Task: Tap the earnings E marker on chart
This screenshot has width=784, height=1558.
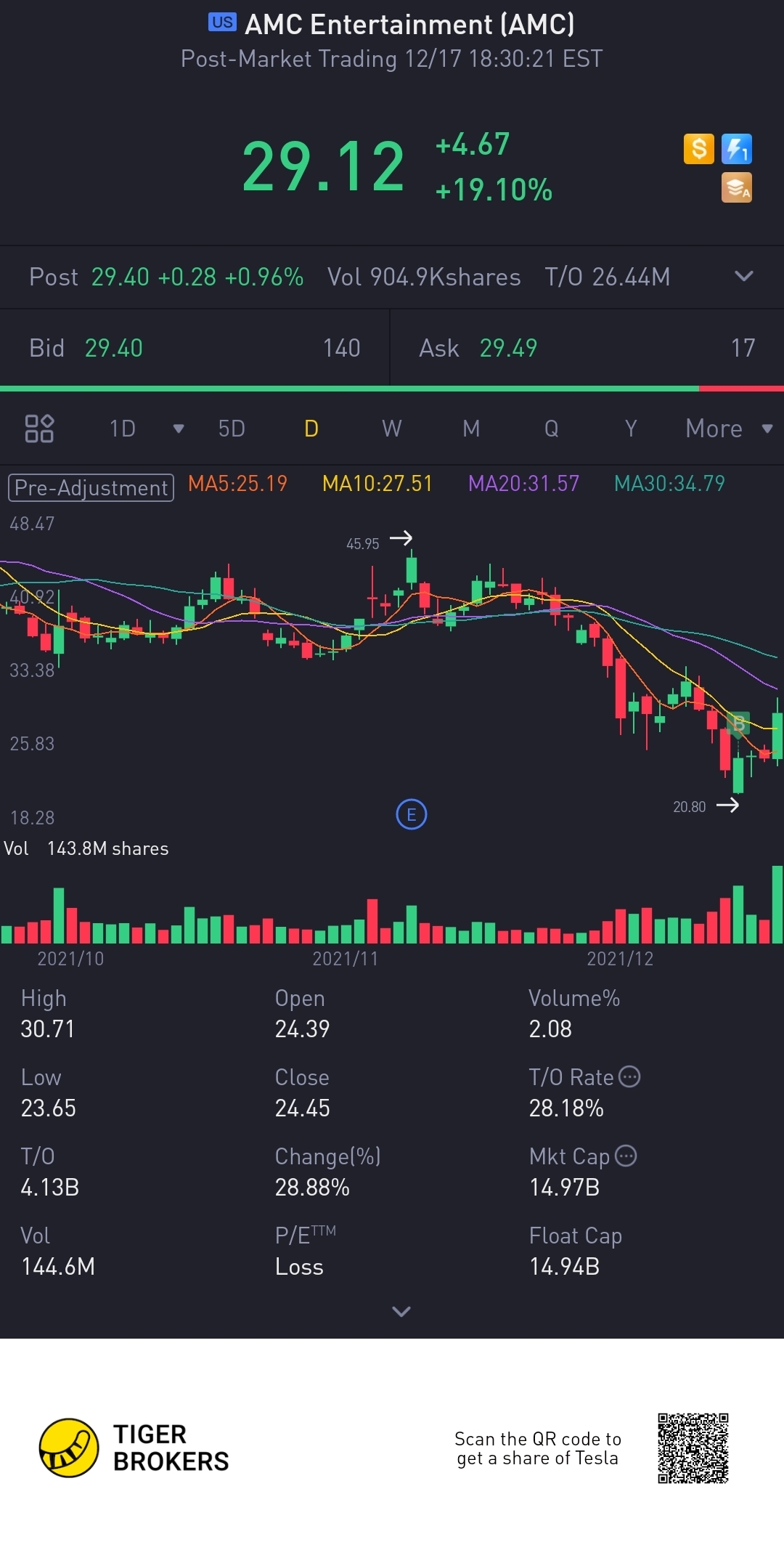Action: 412,814
